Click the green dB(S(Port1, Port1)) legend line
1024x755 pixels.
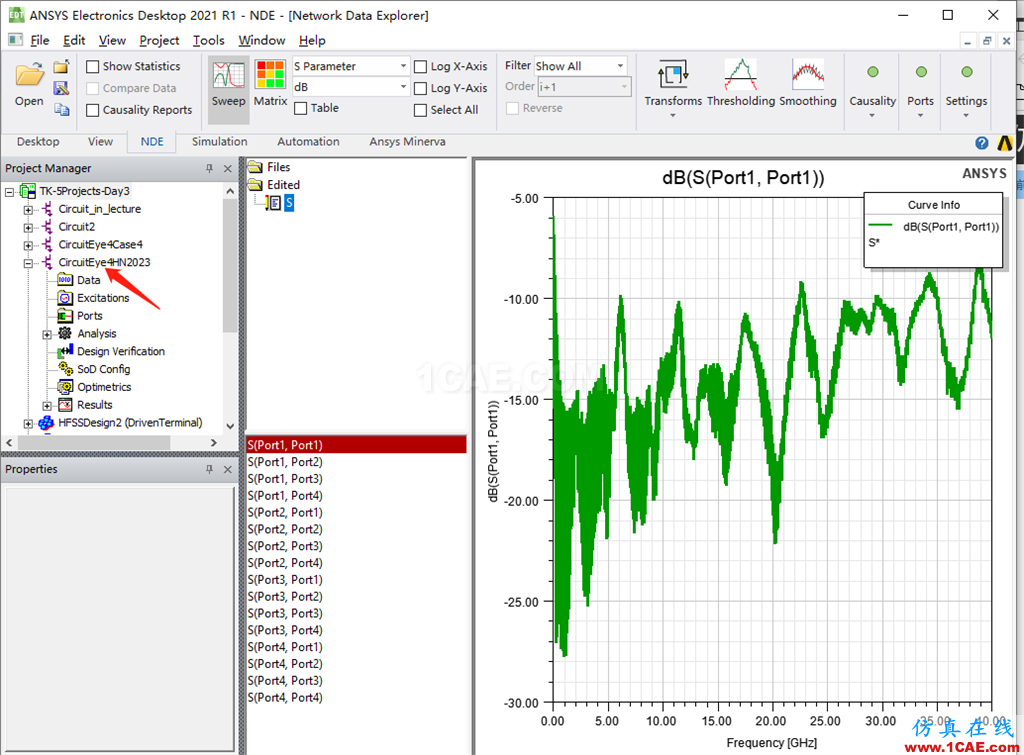(880, 226)
